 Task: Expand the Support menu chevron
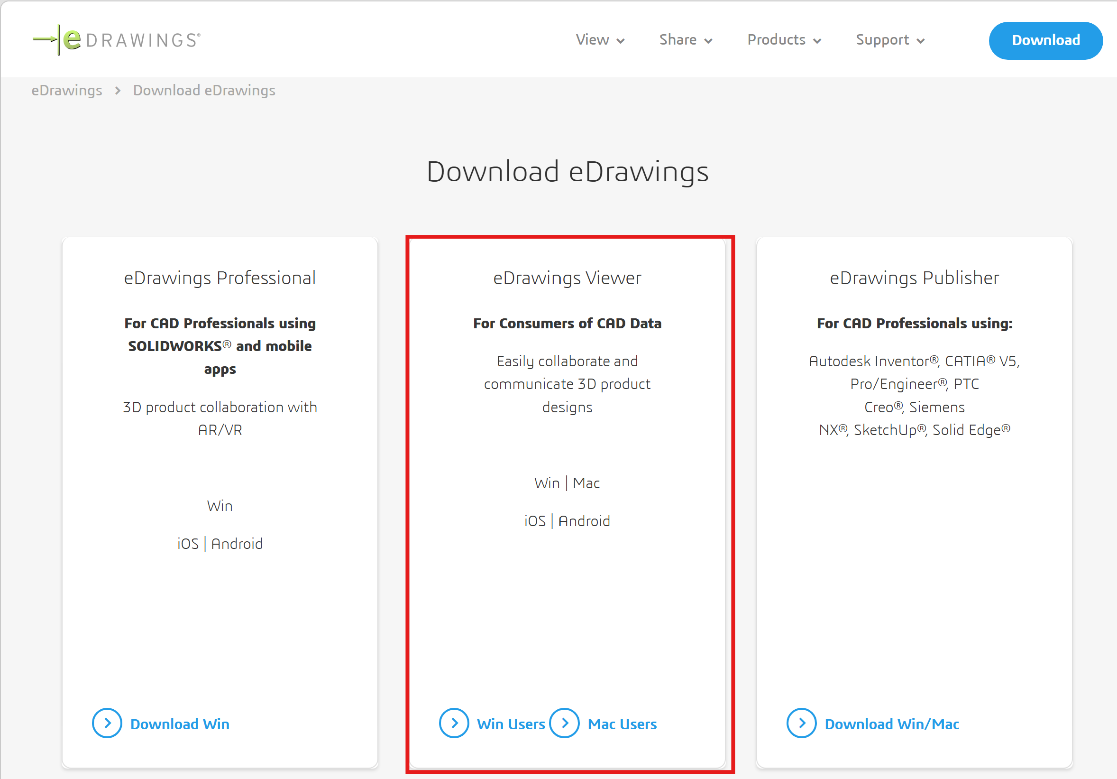point(920,41)
